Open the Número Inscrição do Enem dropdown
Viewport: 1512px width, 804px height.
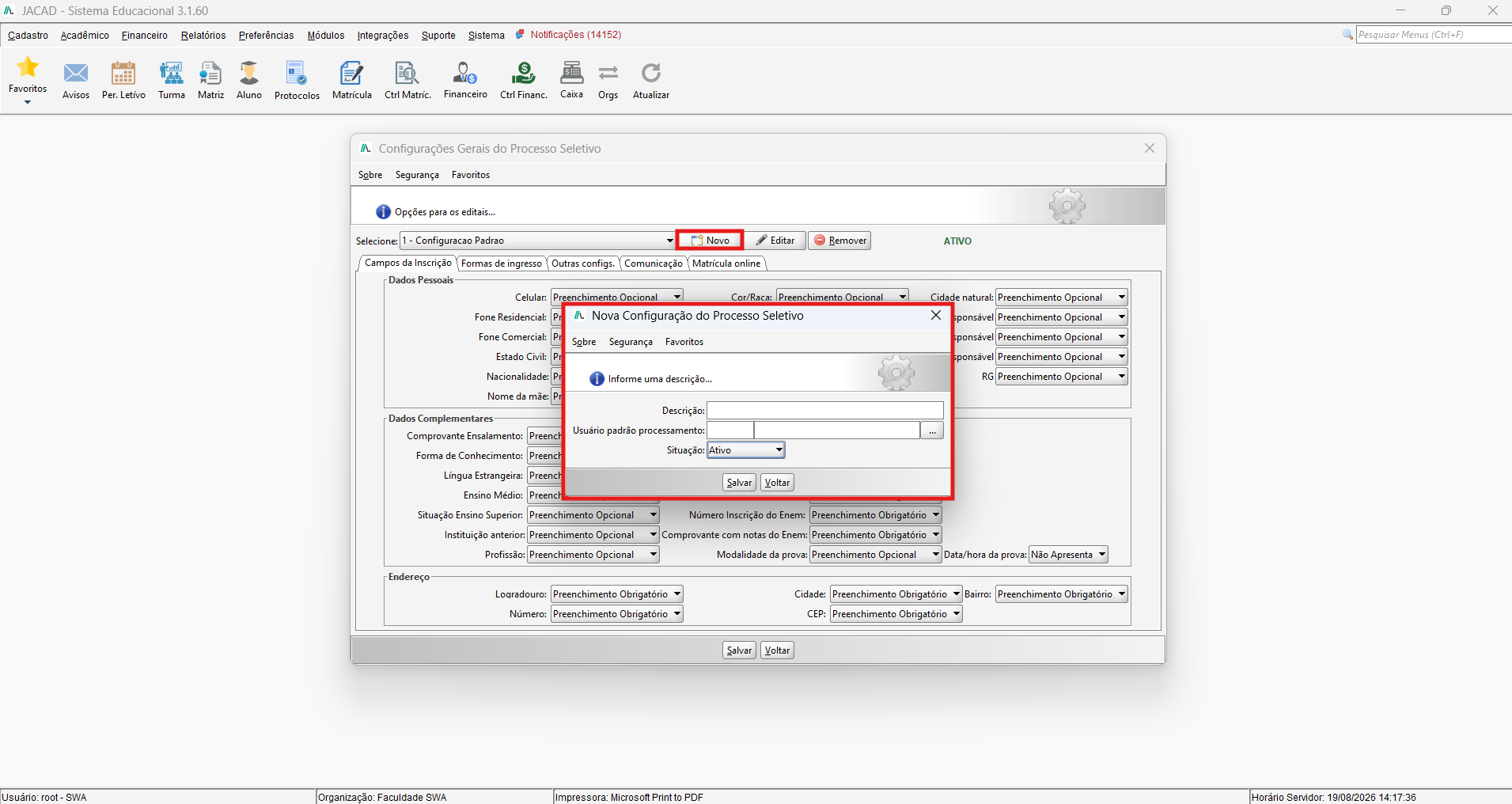point(875,515)
